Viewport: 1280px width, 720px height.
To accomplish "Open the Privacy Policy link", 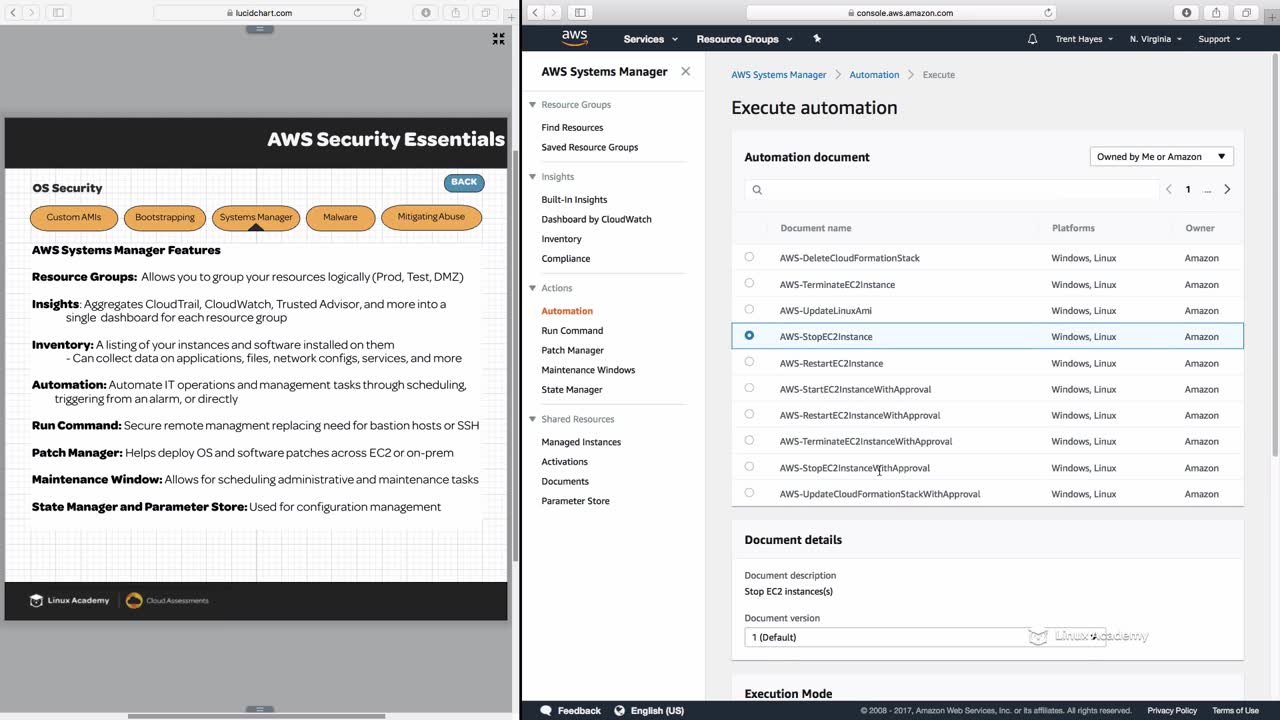I will tap(1172, 710).
